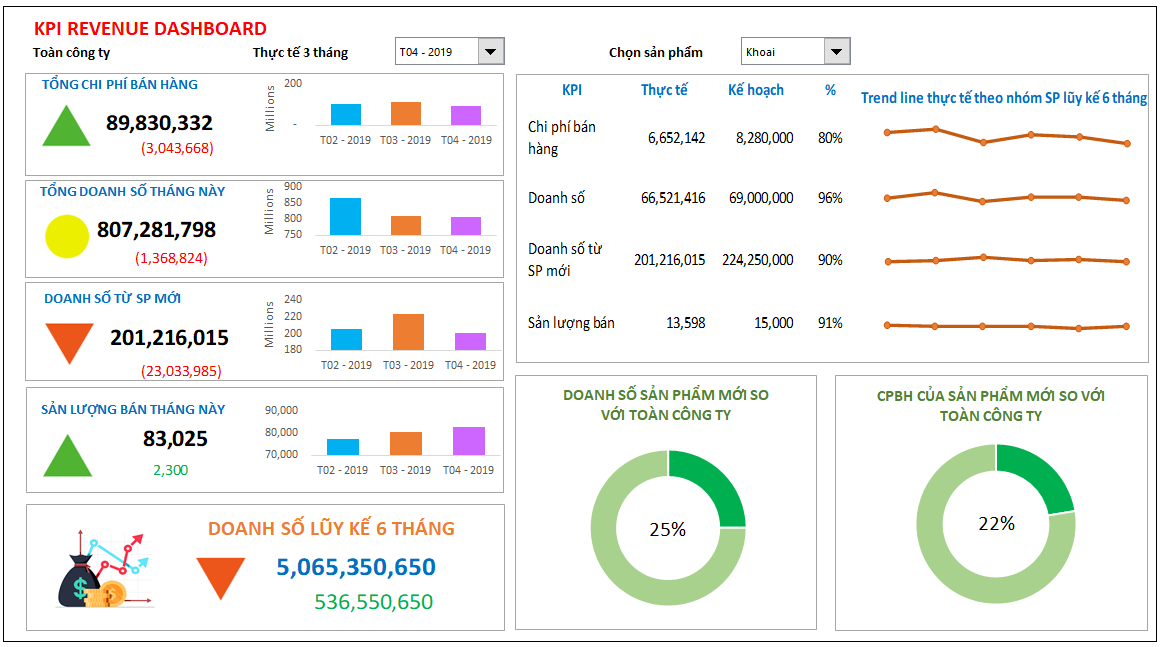Click orange down triangle beside 5,065,350,650

[221, 578]
